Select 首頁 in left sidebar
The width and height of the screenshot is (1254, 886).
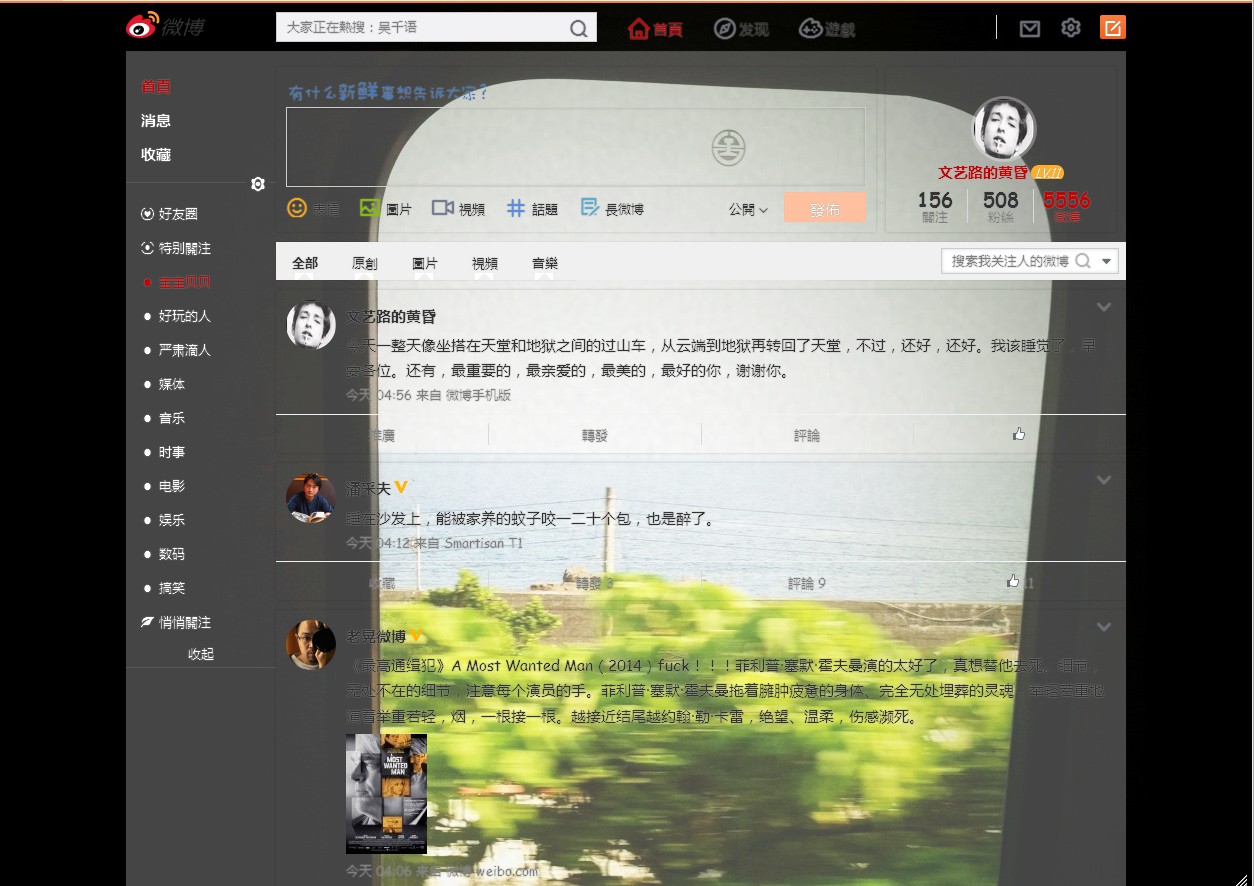click(156, 87)
